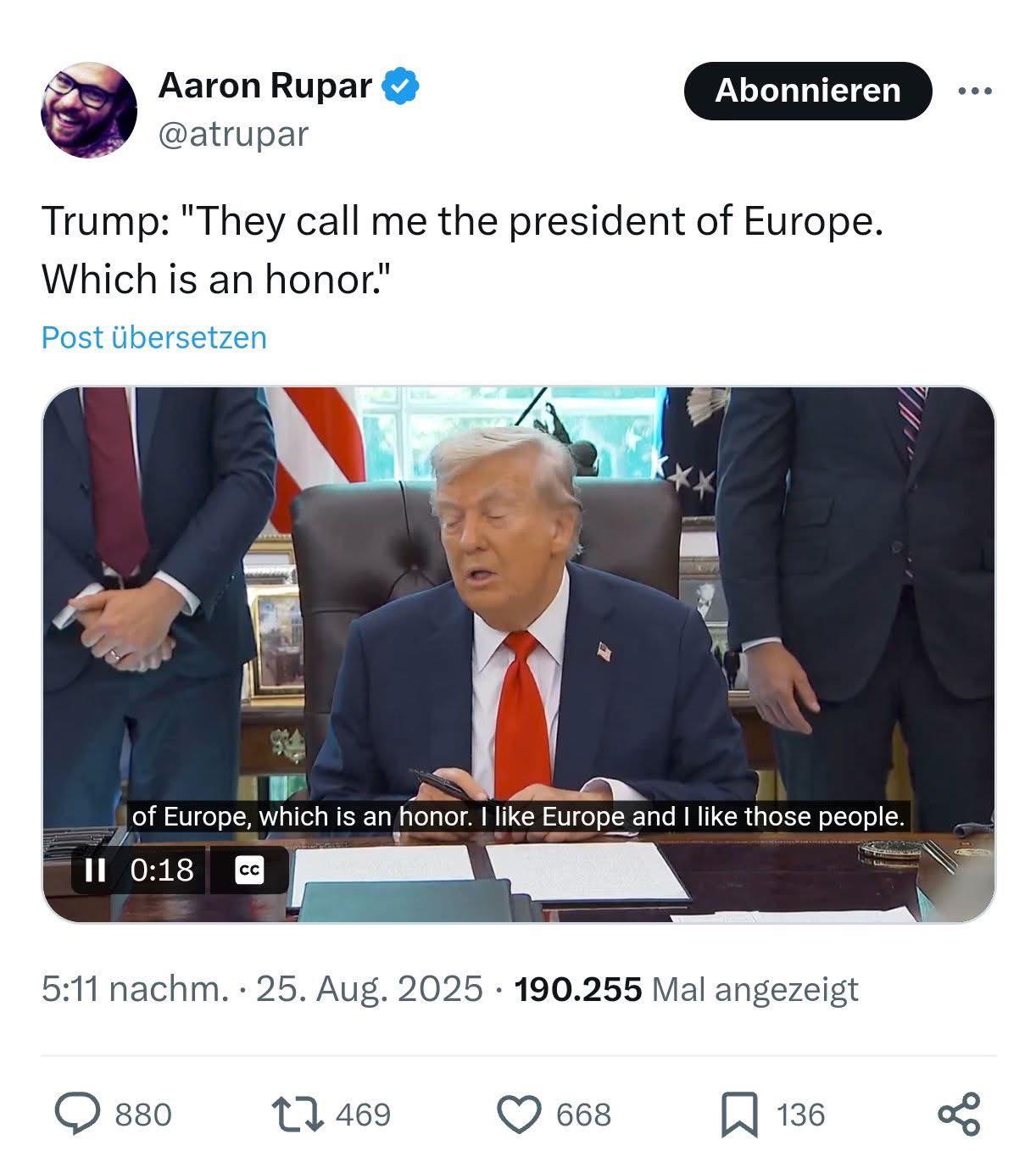Click the post timestamp 5:11 nachm.

click(136, 988)
